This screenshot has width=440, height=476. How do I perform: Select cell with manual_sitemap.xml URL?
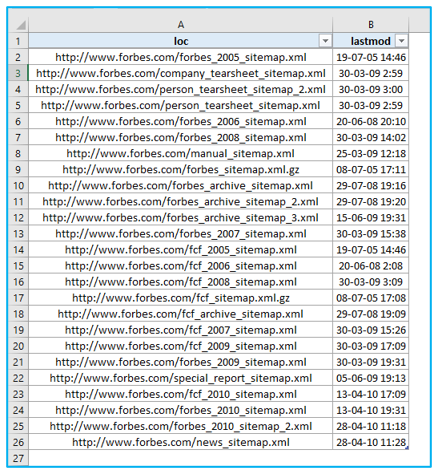point(181,154)
